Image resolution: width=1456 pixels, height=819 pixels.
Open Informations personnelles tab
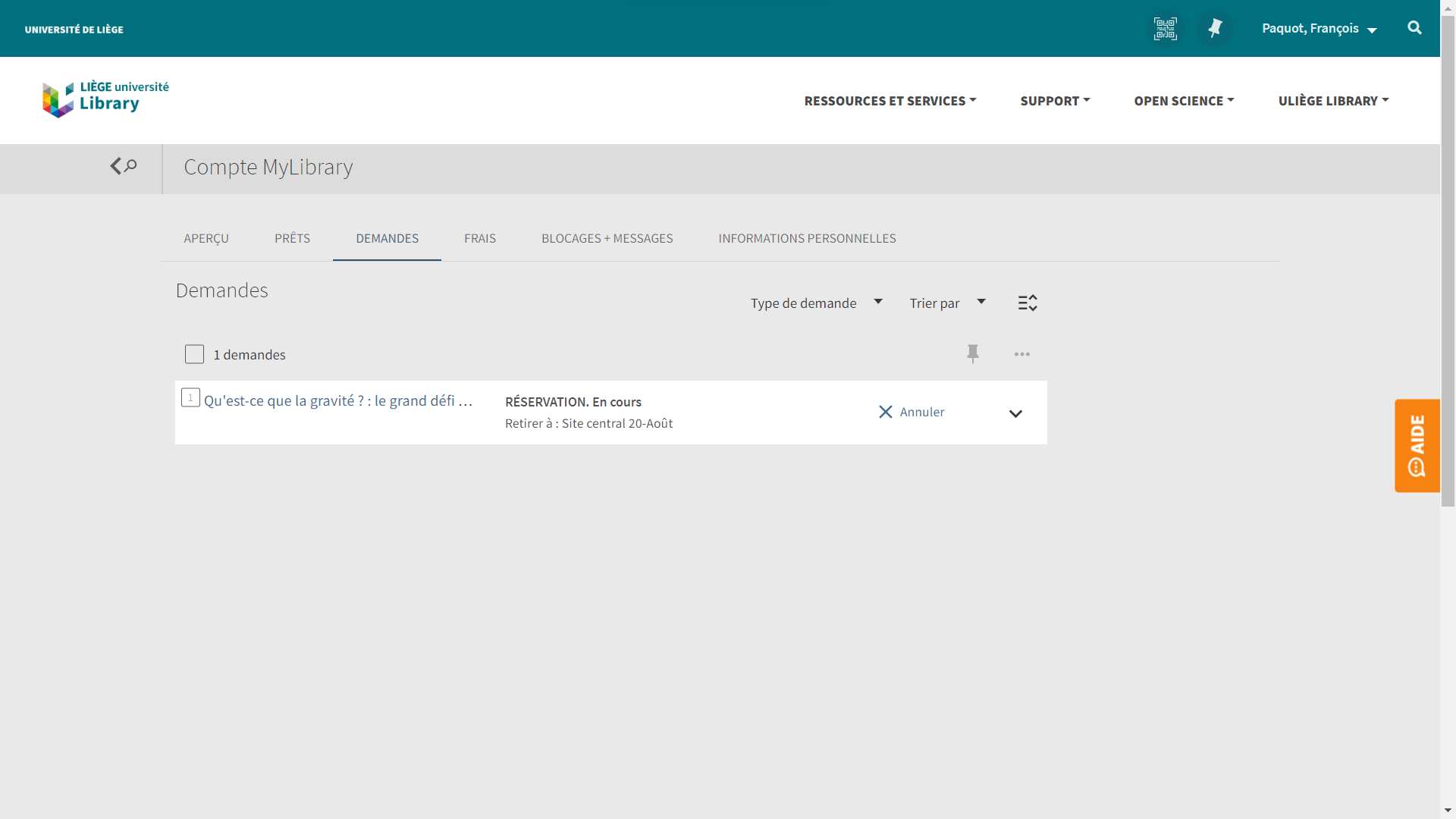coord(808,238)
